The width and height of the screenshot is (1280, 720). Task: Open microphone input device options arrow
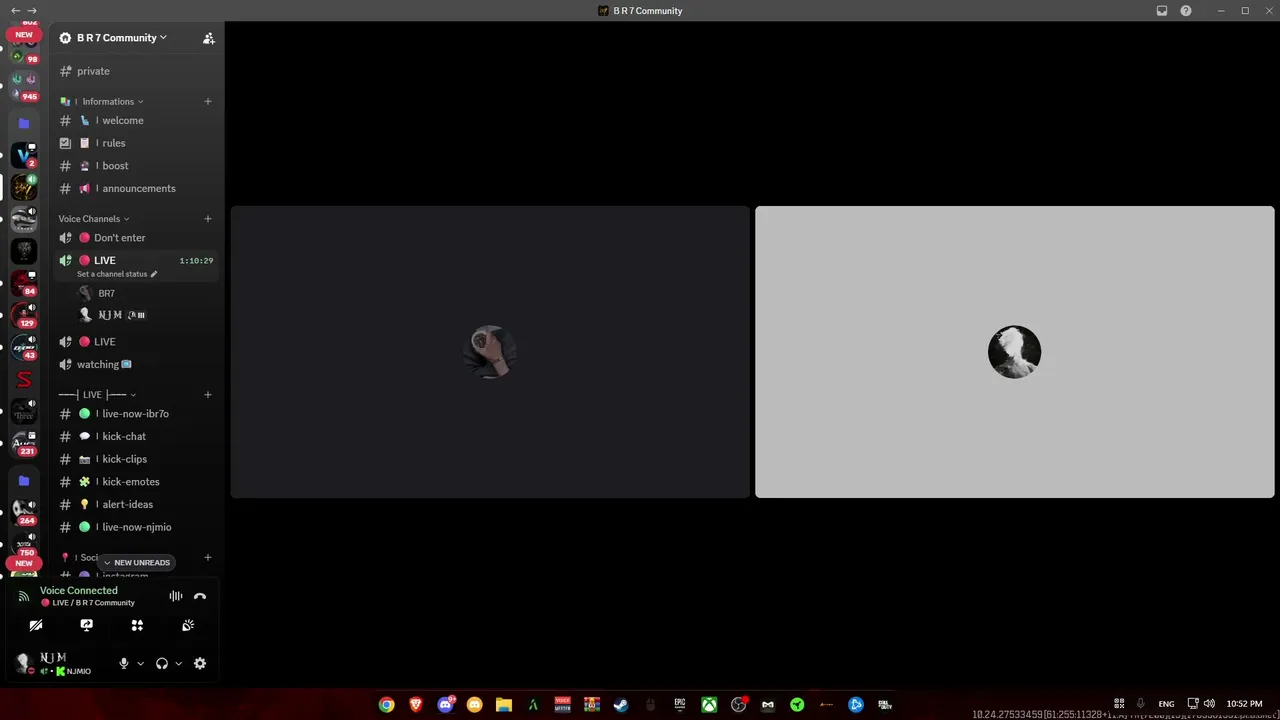point(140,663)
